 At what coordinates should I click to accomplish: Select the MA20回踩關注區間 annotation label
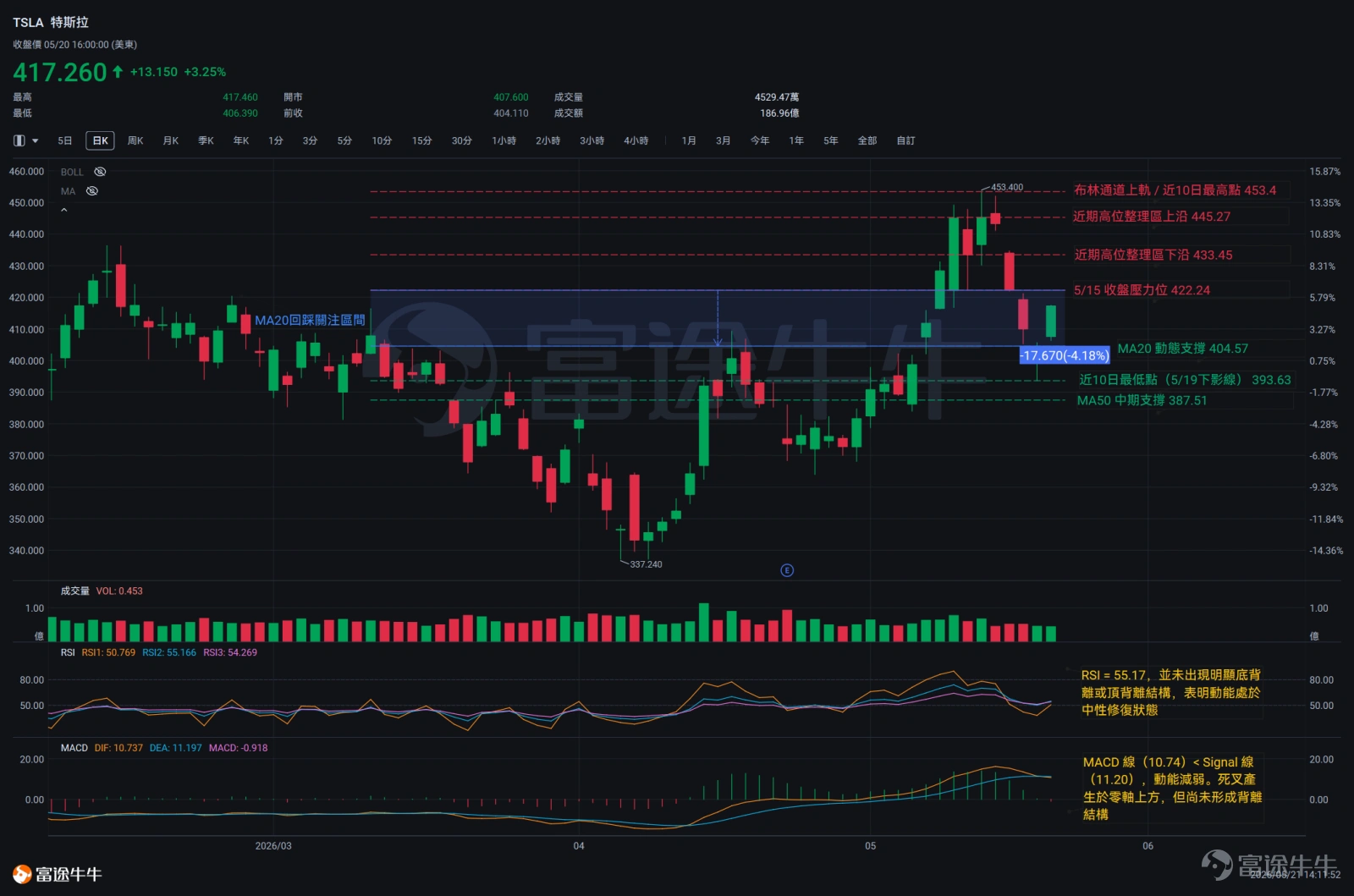pos(310,320)
